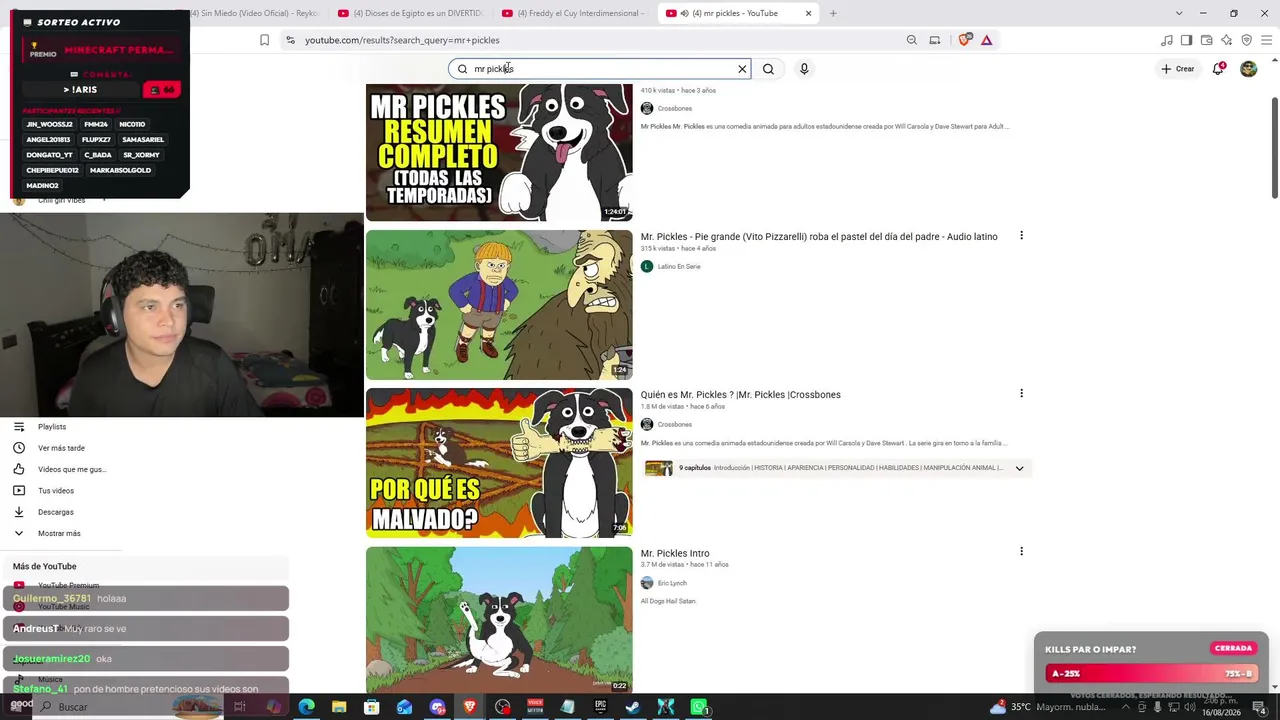Open more options for 'Mr. Pickles Intro'
The width and height of the screenshot is (1280, 720).
pyautogui.click(x=1021, y=552)
